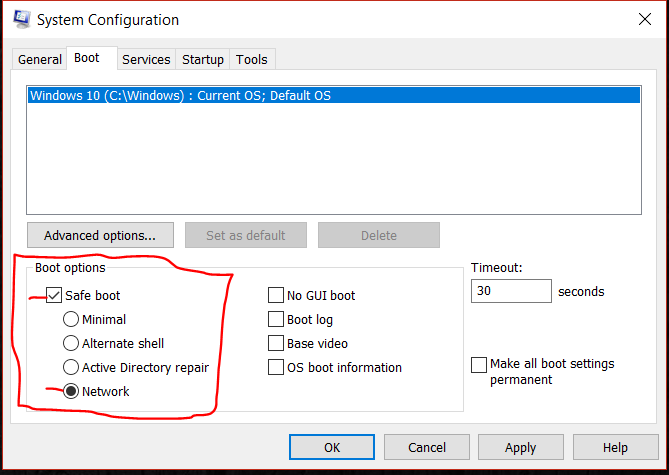The width and height of the screenshot is (669, 475).
Task: Select the Network radio button
Action: (71, 392)
